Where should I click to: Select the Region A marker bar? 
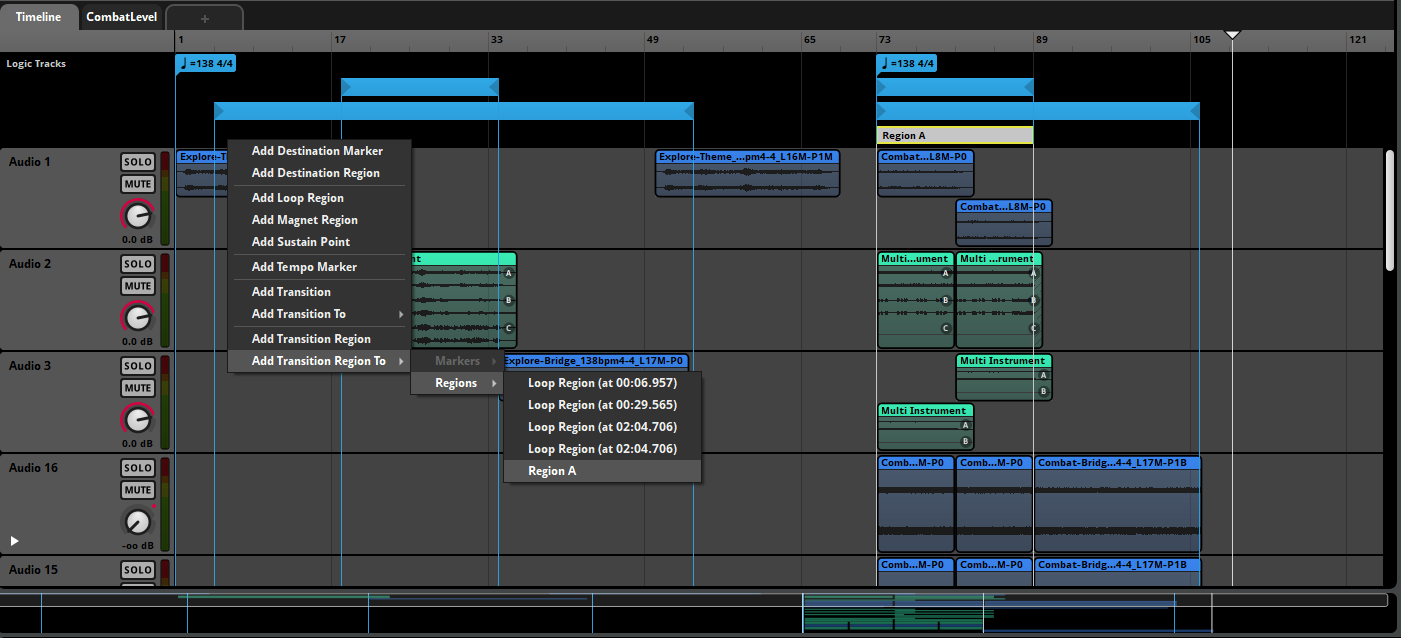(x=955, y=135)
